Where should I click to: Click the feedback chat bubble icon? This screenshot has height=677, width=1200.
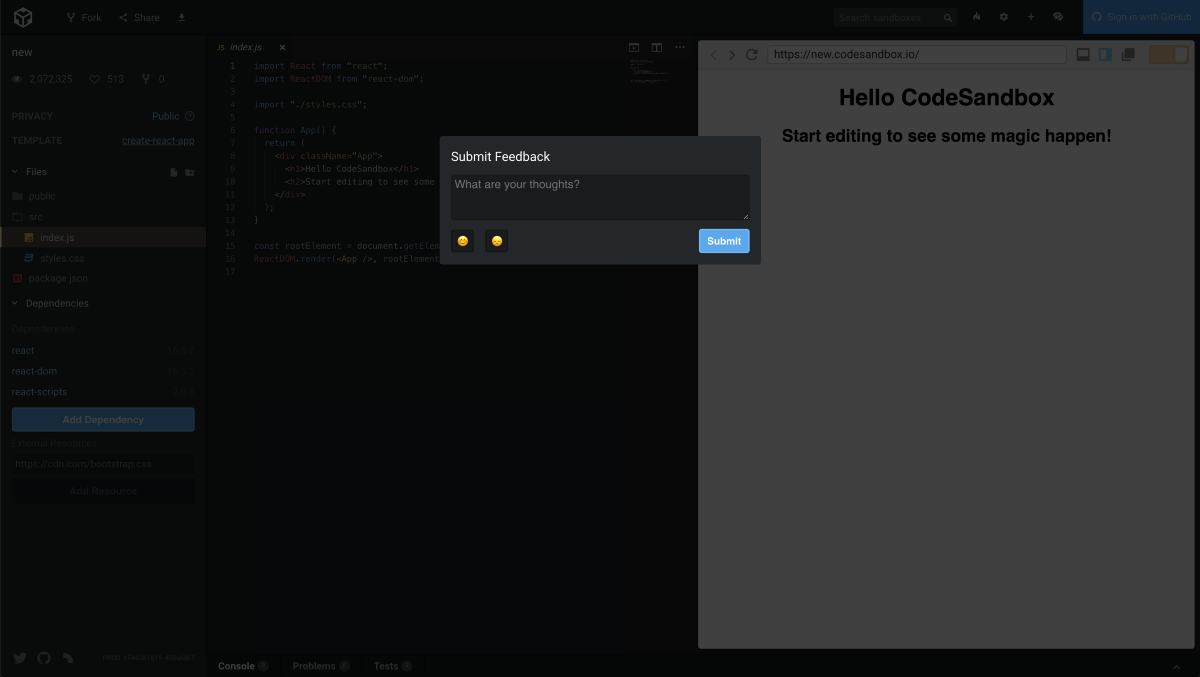click(x=1058, y=18)
